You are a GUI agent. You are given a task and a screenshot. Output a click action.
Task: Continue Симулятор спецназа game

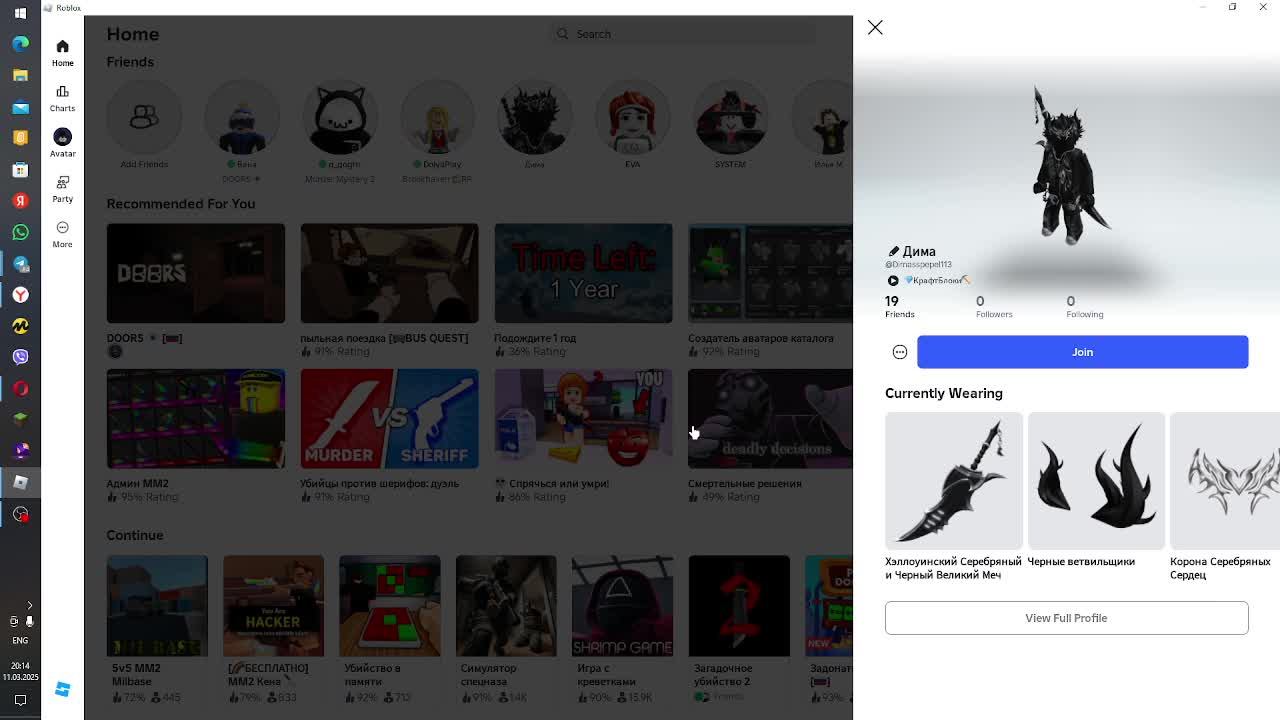pos(506,606)
